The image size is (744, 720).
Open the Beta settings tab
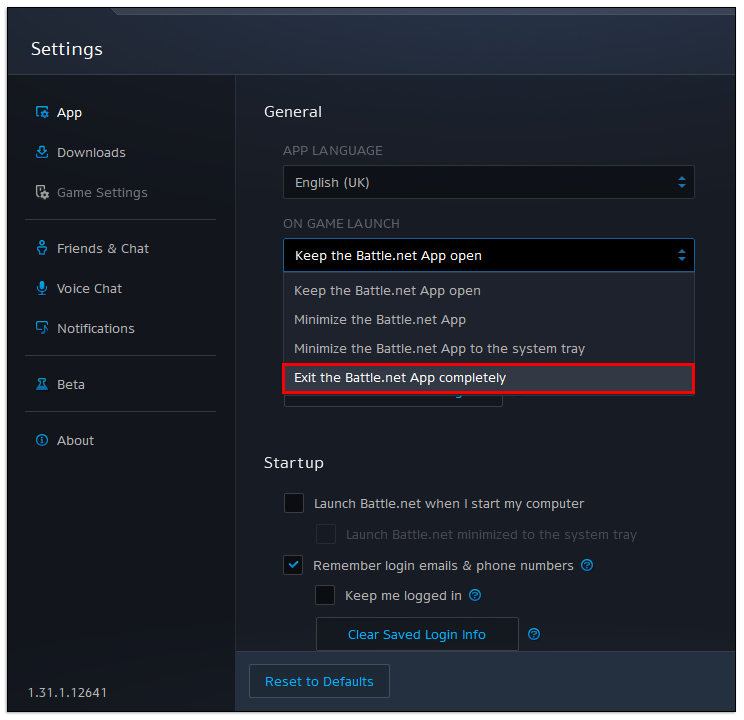point(71,384)
